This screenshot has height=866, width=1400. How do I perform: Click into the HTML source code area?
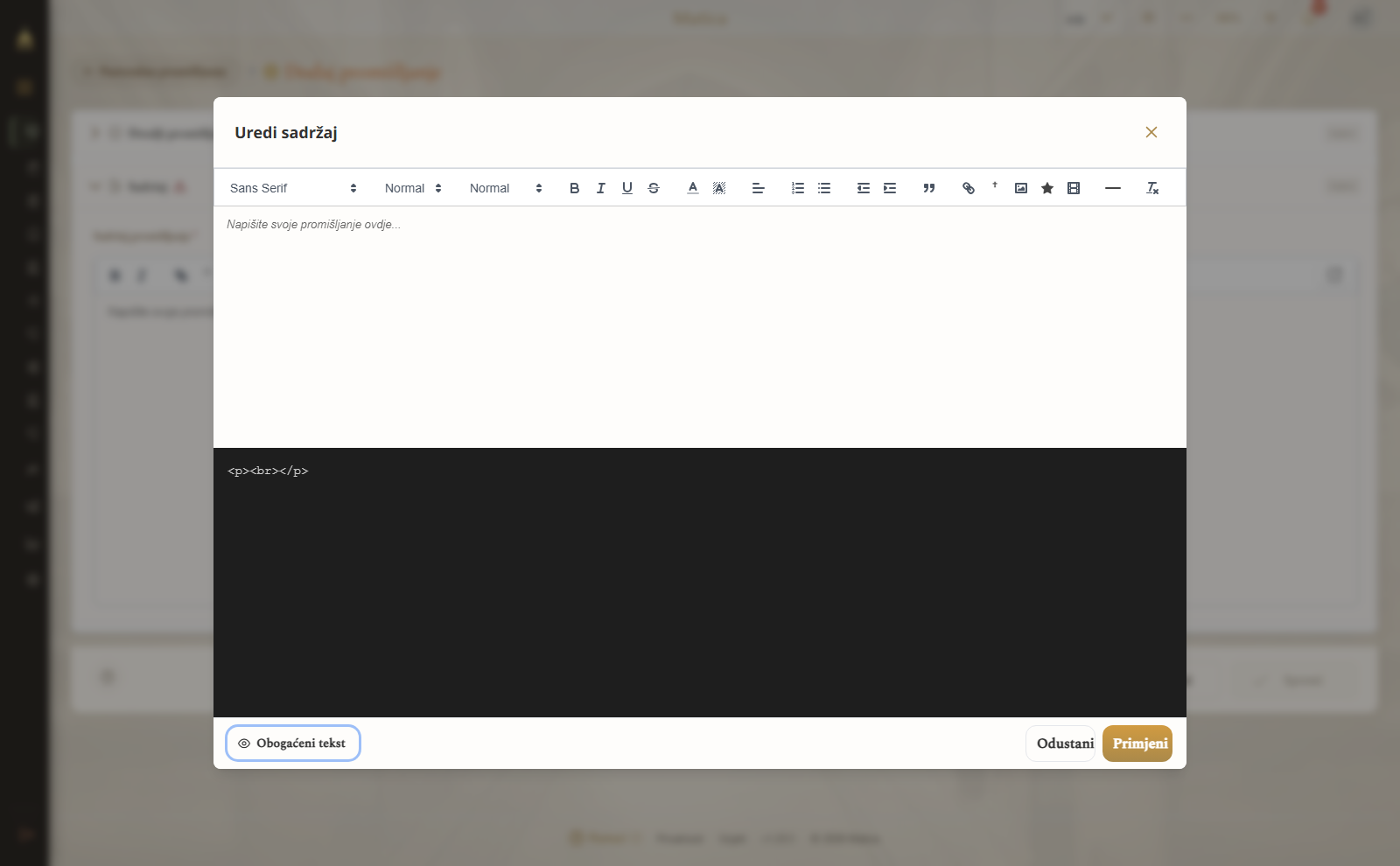click(x=700, y=583)
